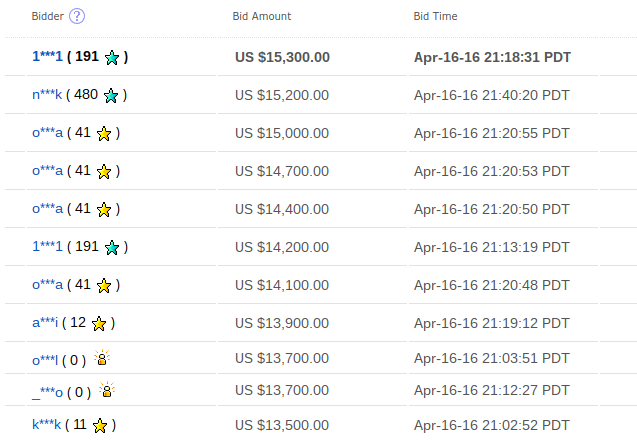
Task: Click the yellow star next to k***k
Action: [100, 426]
